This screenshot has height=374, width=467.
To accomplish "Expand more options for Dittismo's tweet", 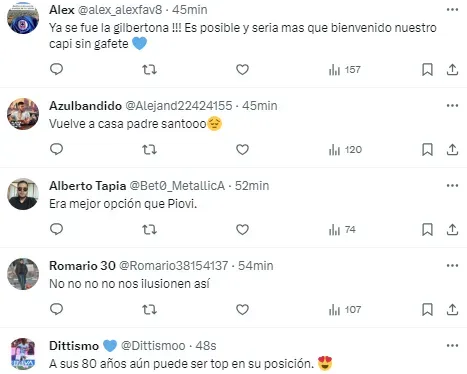I will [452, 346].
